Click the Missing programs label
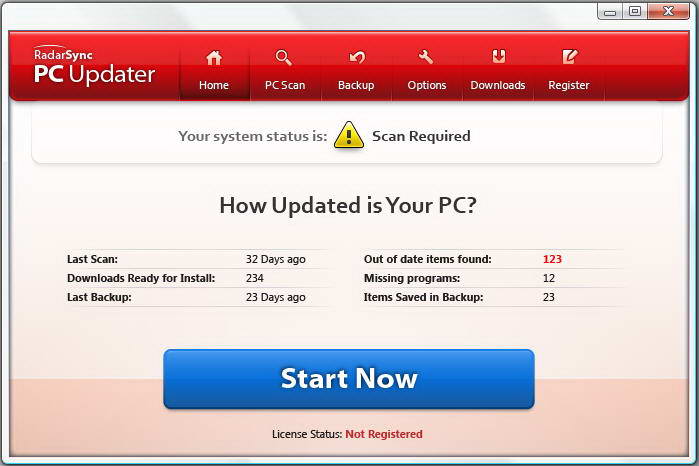Screen dimensions: 699x466 point(412,278)
